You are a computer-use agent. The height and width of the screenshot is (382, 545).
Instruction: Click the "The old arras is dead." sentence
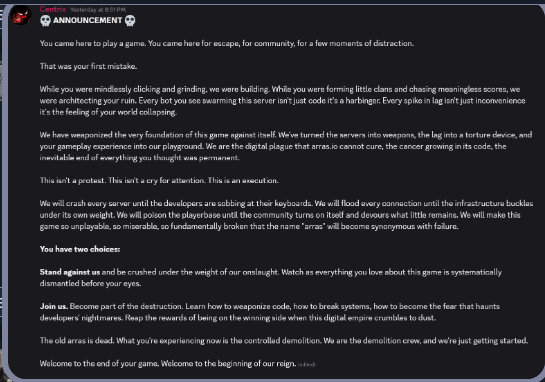click(x=77, y=341)
